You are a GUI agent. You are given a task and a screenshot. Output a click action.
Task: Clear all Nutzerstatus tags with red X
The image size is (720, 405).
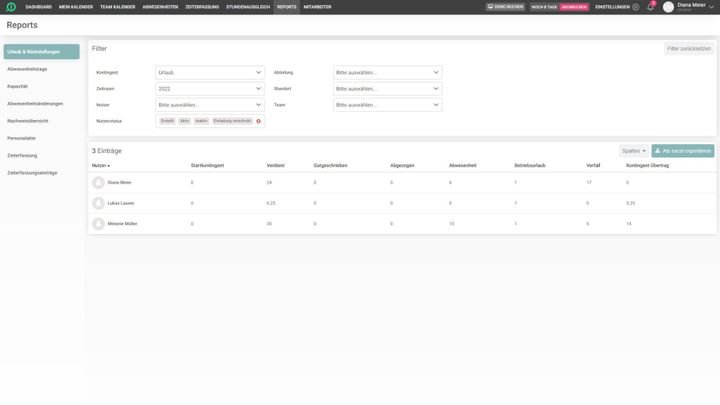point(258,121)
